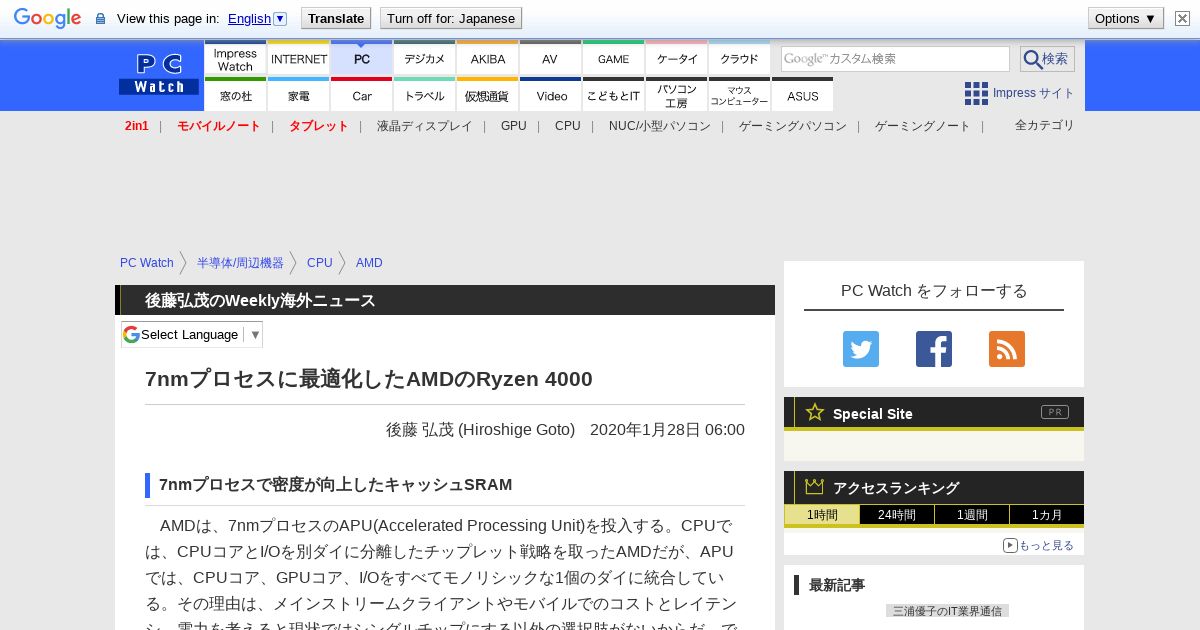Click the もっと見る arrow link

tap(1038, 545)
